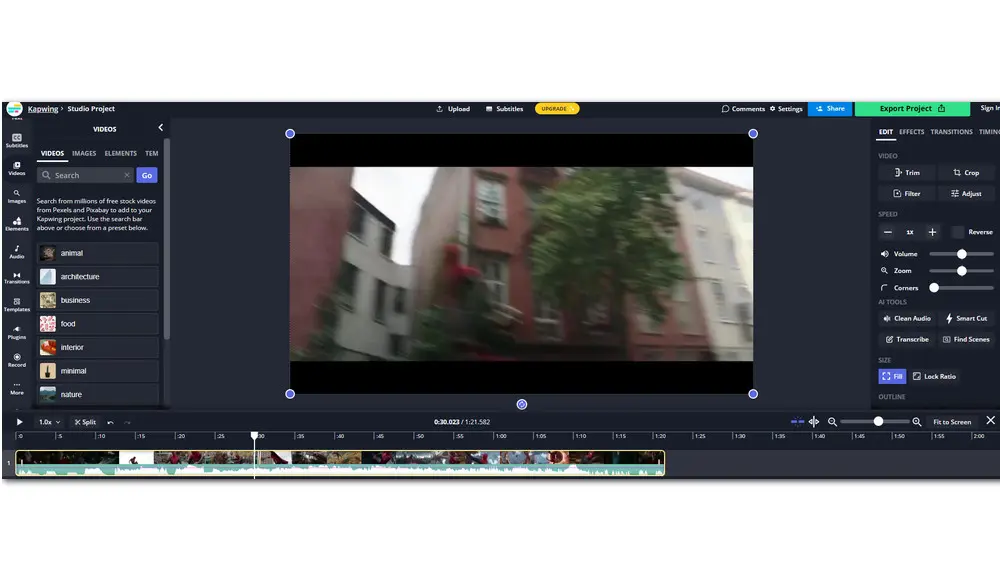Click the Zoom slider handle in Edit panel
Screen dimensions: 1000x580
point(962,271)
